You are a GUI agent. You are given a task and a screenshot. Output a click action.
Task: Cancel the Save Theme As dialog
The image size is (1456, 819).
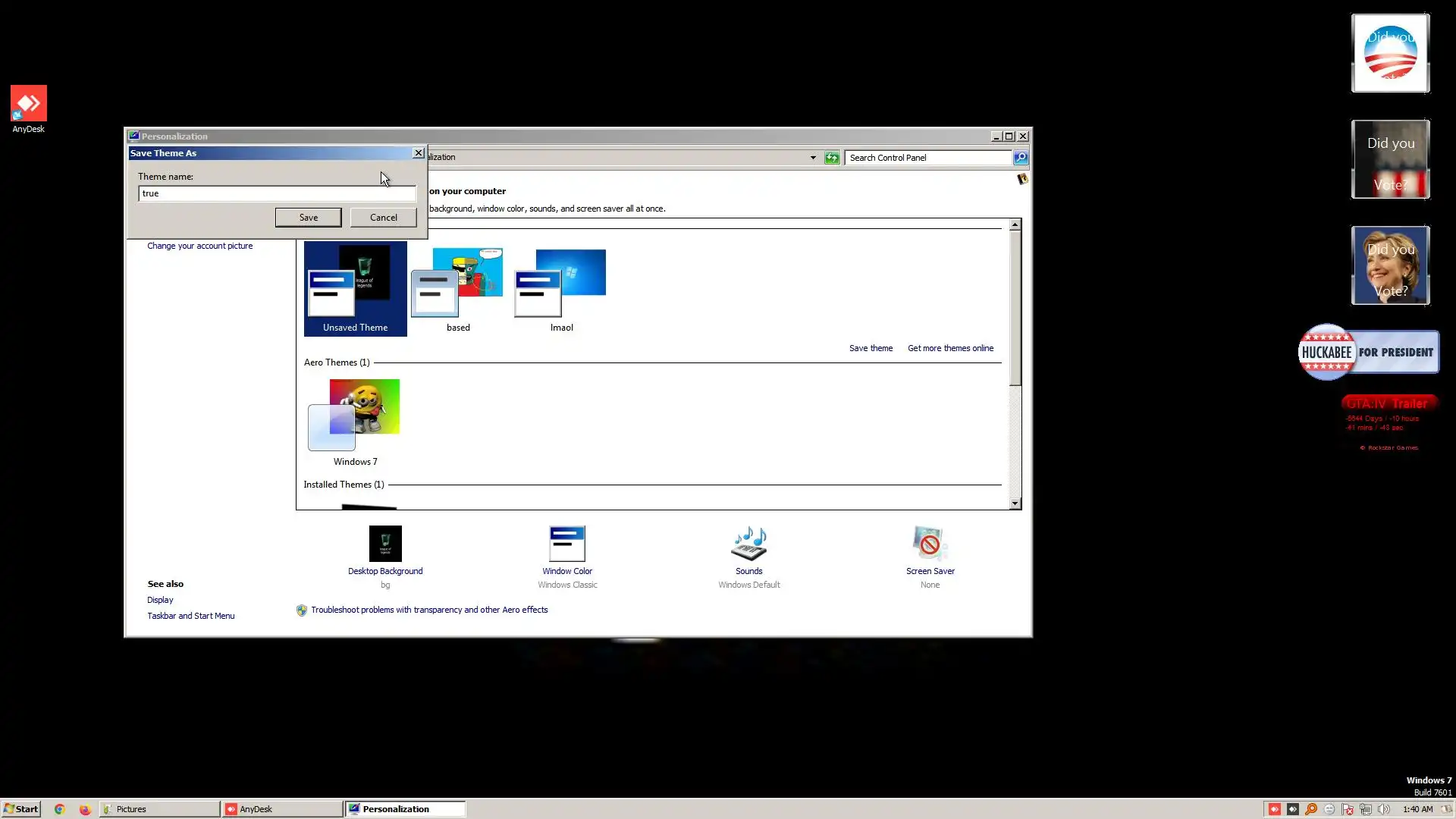[383, 218]
